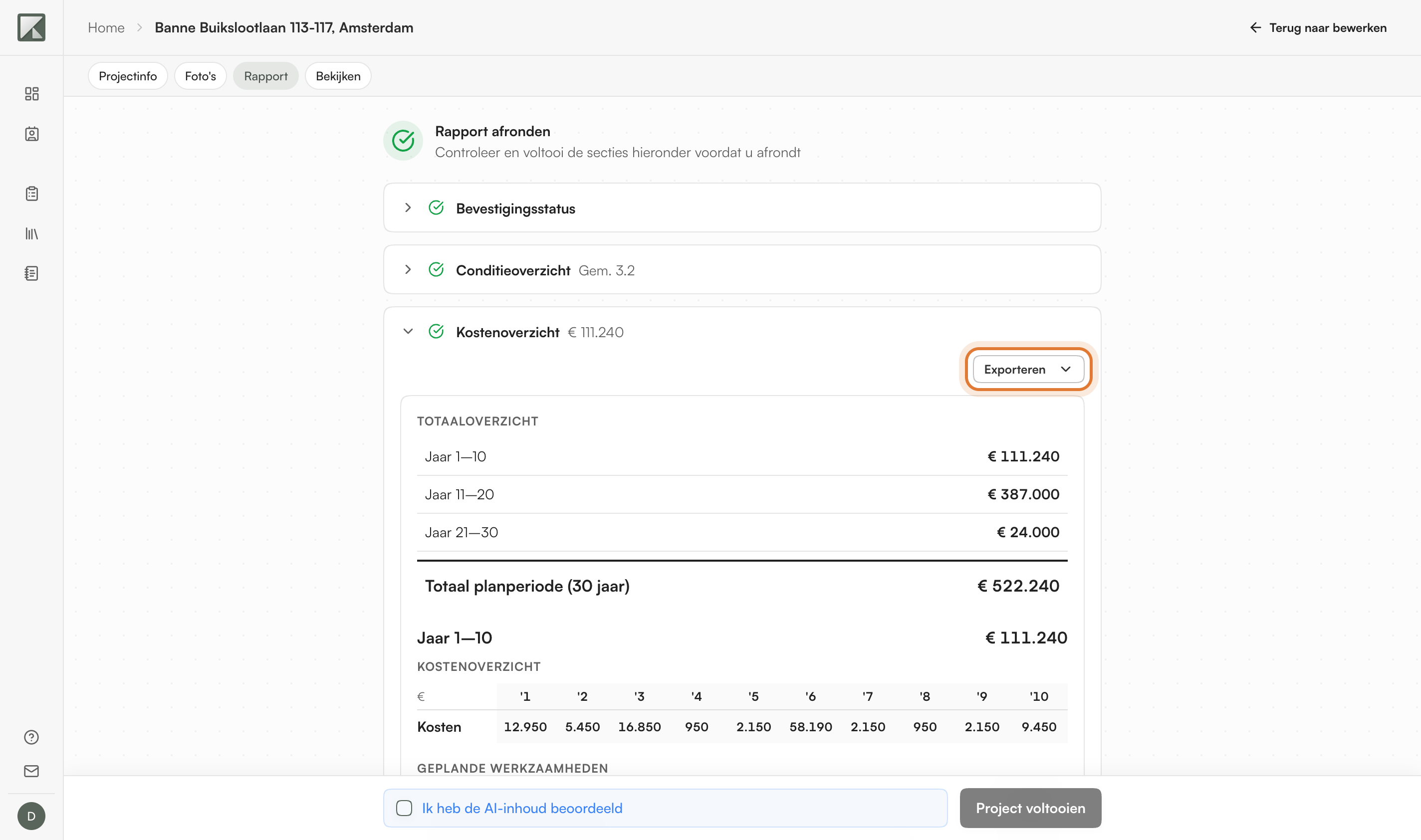Go to Home in the breadcrumb
The height and width of the screenshot is (840, 1421).
coord(106,28)
